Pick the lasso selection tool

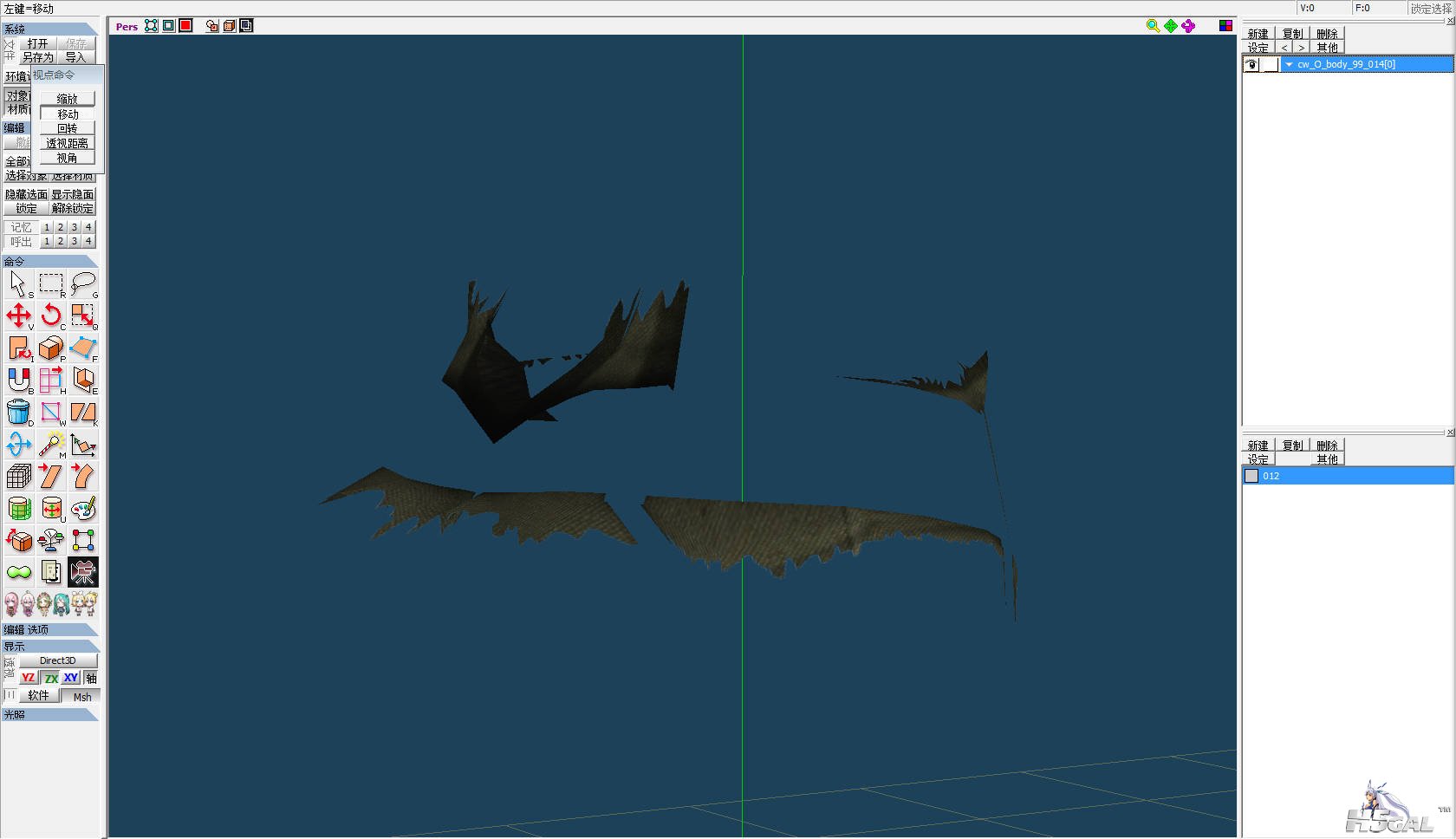[x=83, y=283]
